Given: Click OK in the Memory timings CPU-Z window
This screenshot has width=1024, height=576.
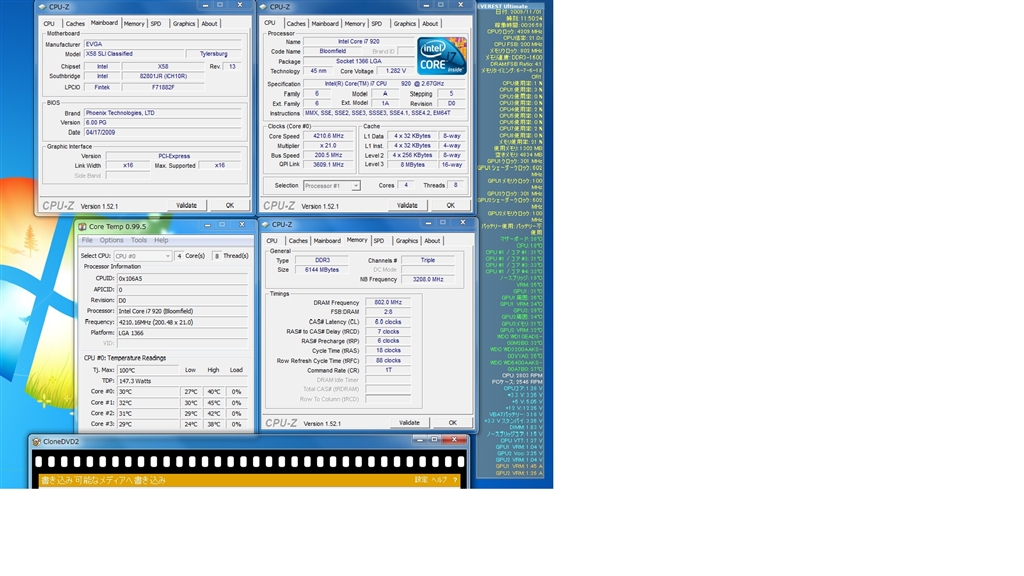Looking at the screenshot, I should point(453,423).
